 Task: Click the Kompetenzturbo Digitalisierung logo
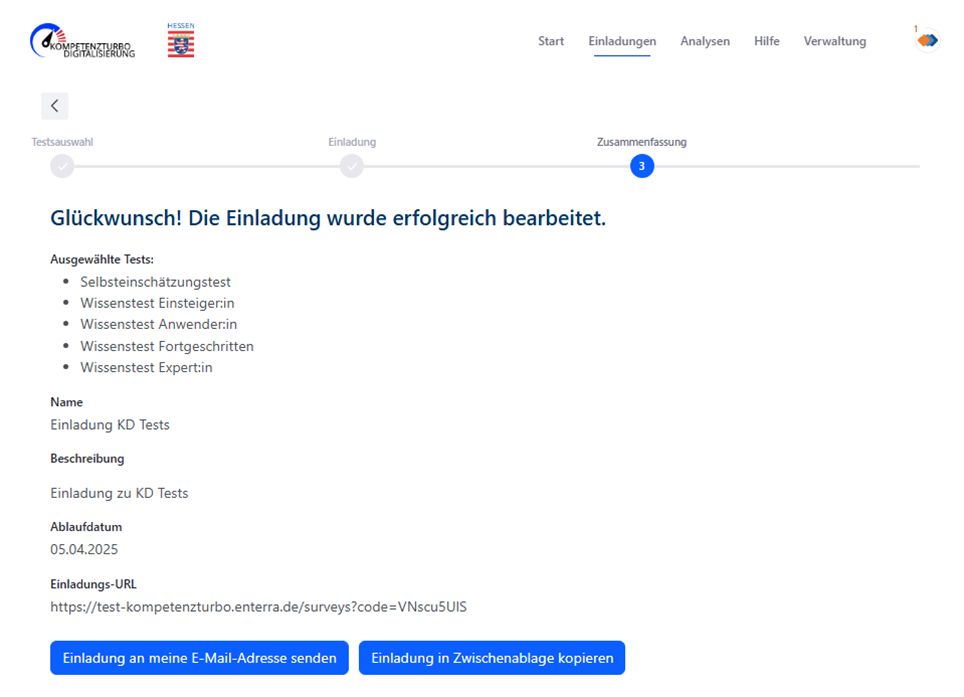point(83,41)
